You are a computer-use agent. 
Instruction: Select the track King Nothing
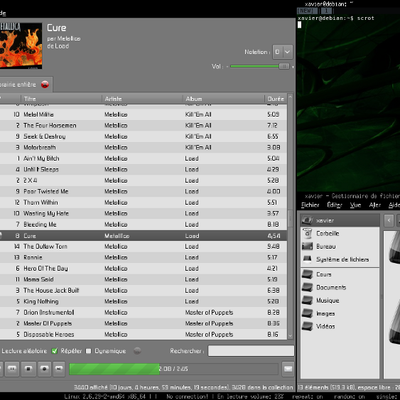click(143, 301)
